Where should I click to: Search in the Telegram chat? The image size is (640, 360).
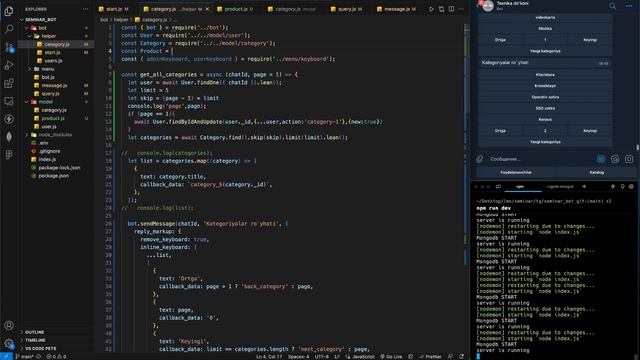[x=613, y=6]
